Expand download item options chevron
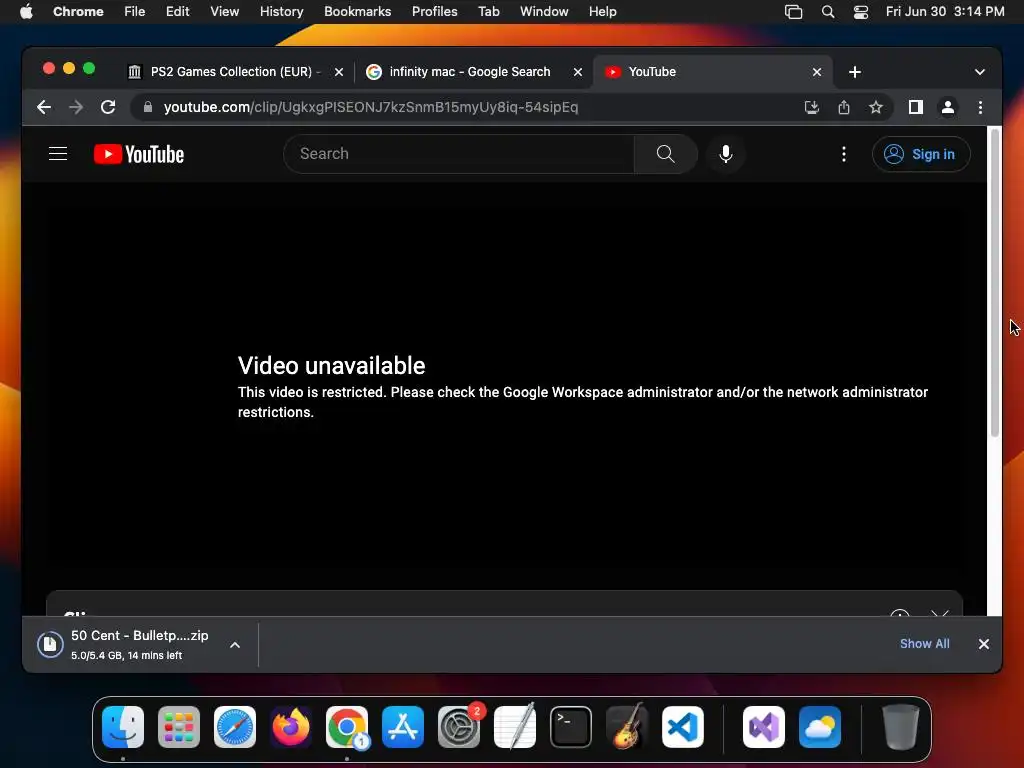 235,645
